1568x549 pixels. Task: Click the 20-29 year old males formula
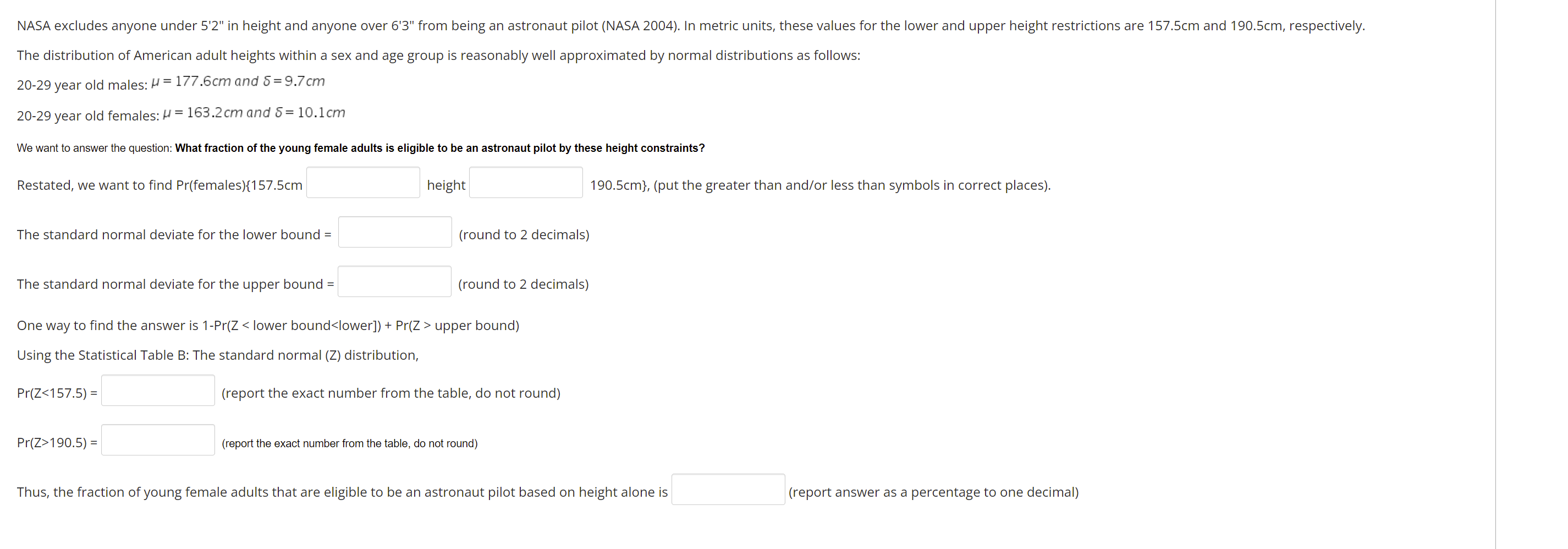pyautogui.click(x=238, y=81)
